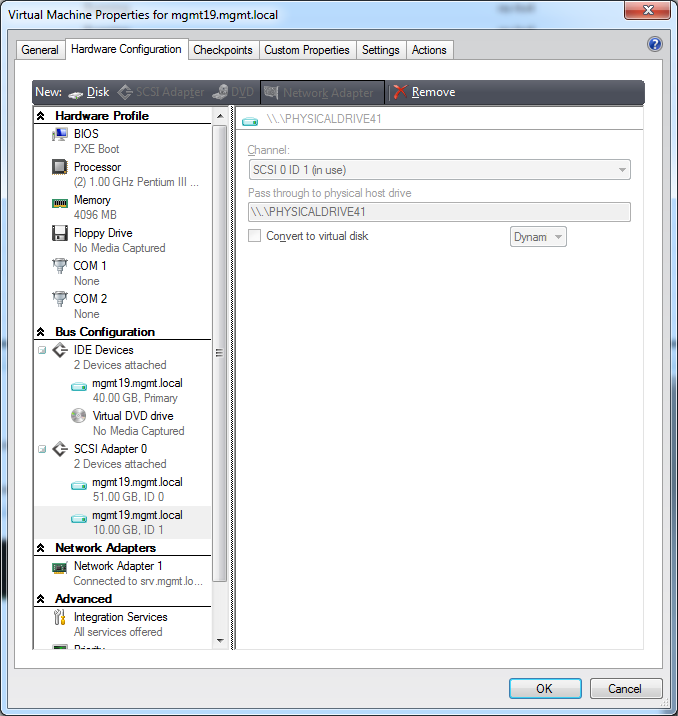The height and width of the screenshot is (716, 678).
Task: Click the OK button
Action: [545, 689]
